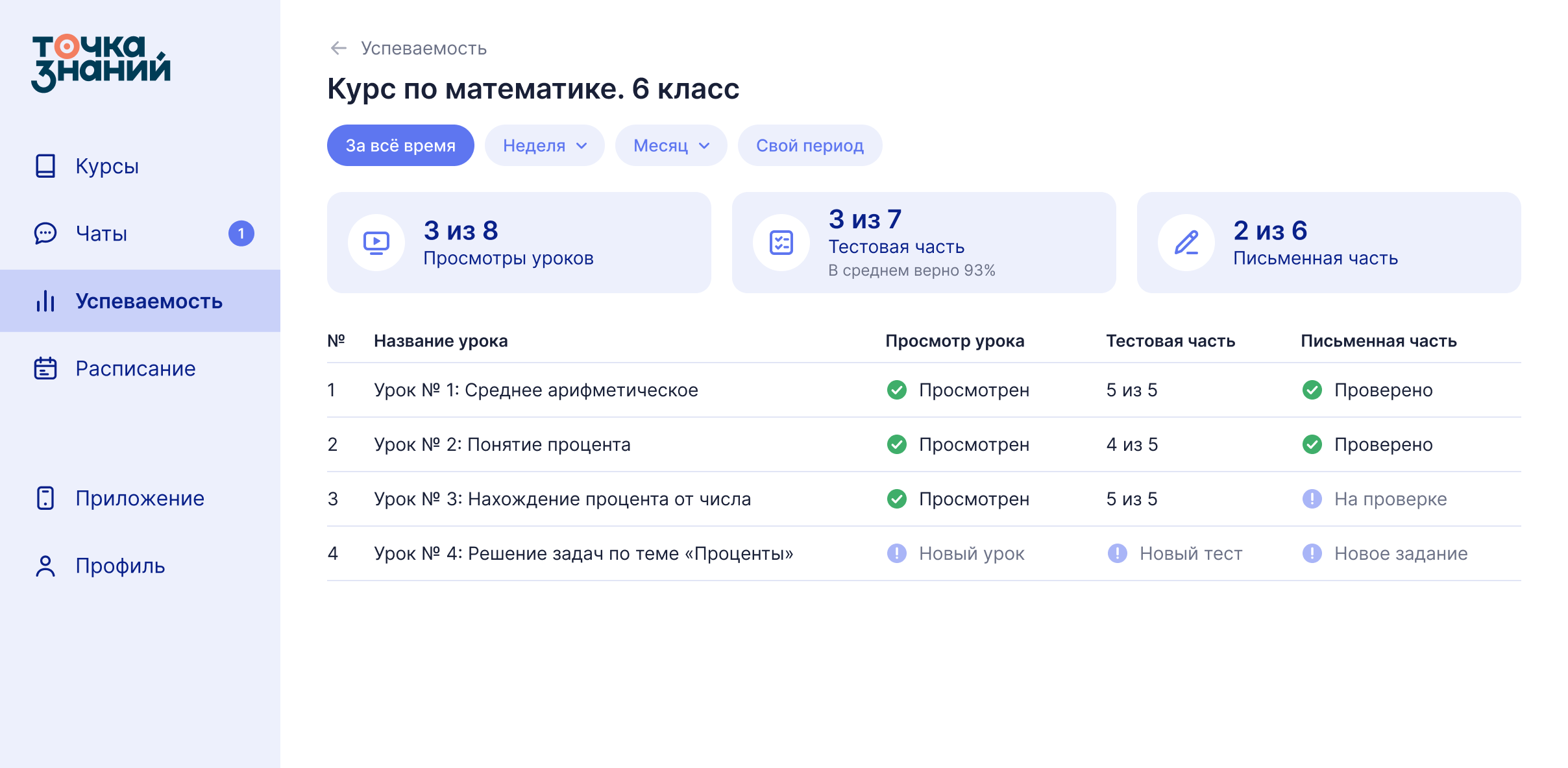Open Приложение in the sidebar
The width and height of the screenshot is (1568, 768).
(x=140, y=498)
